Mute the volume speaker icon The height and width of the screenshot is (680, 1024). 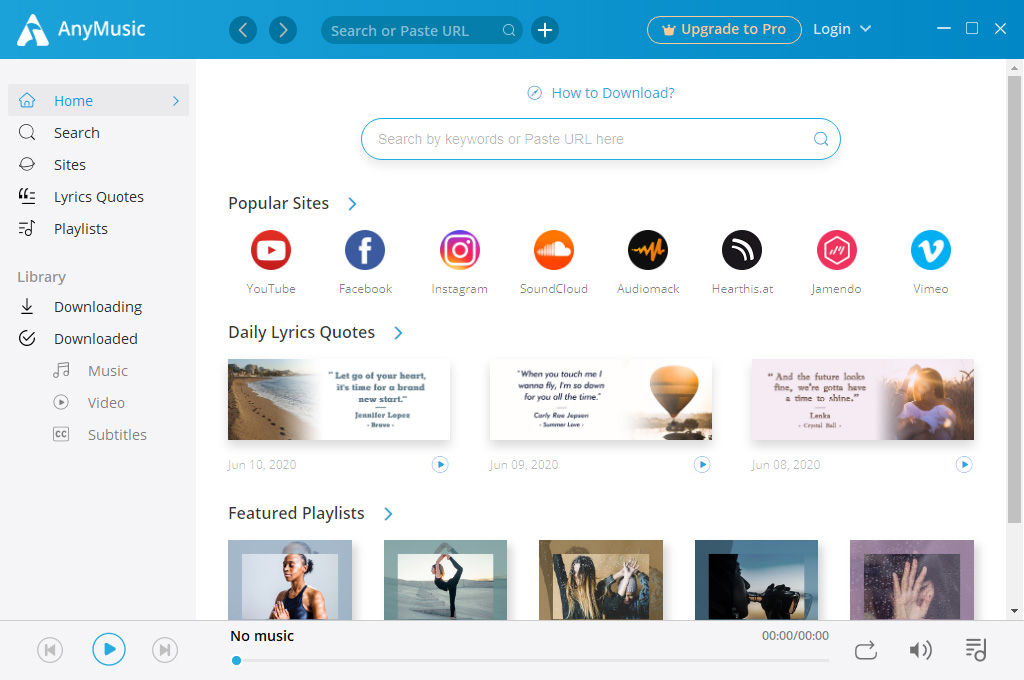point(920,650)
